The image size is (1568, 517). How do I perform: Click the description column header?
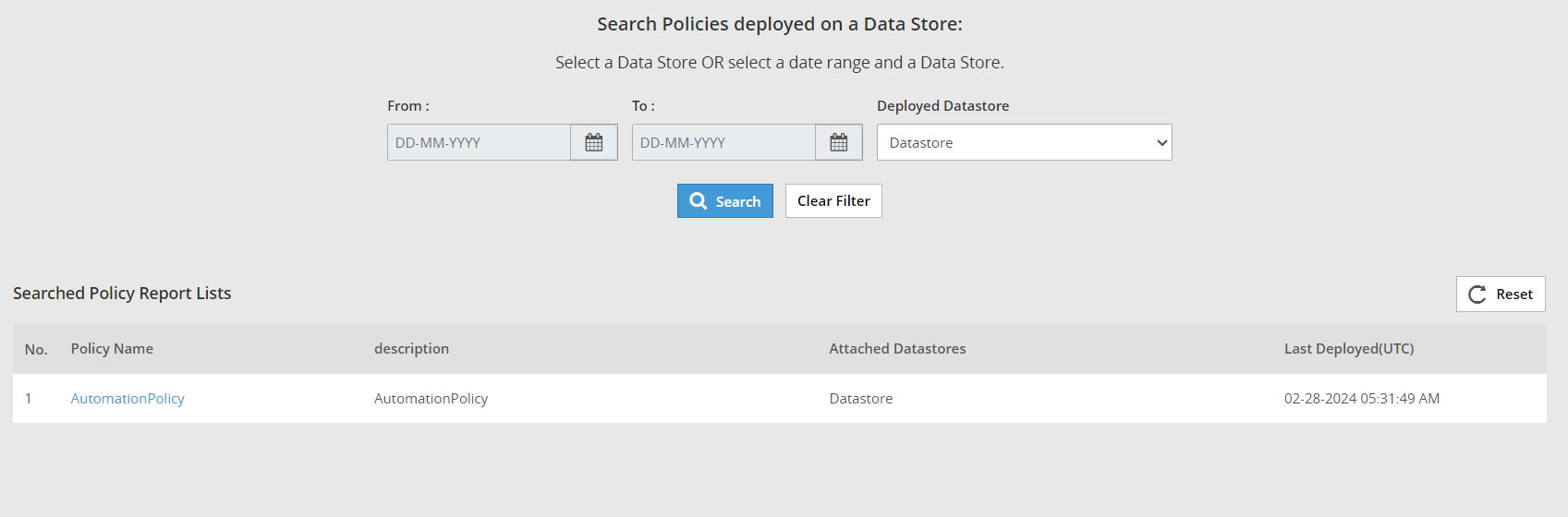[411, 349]
